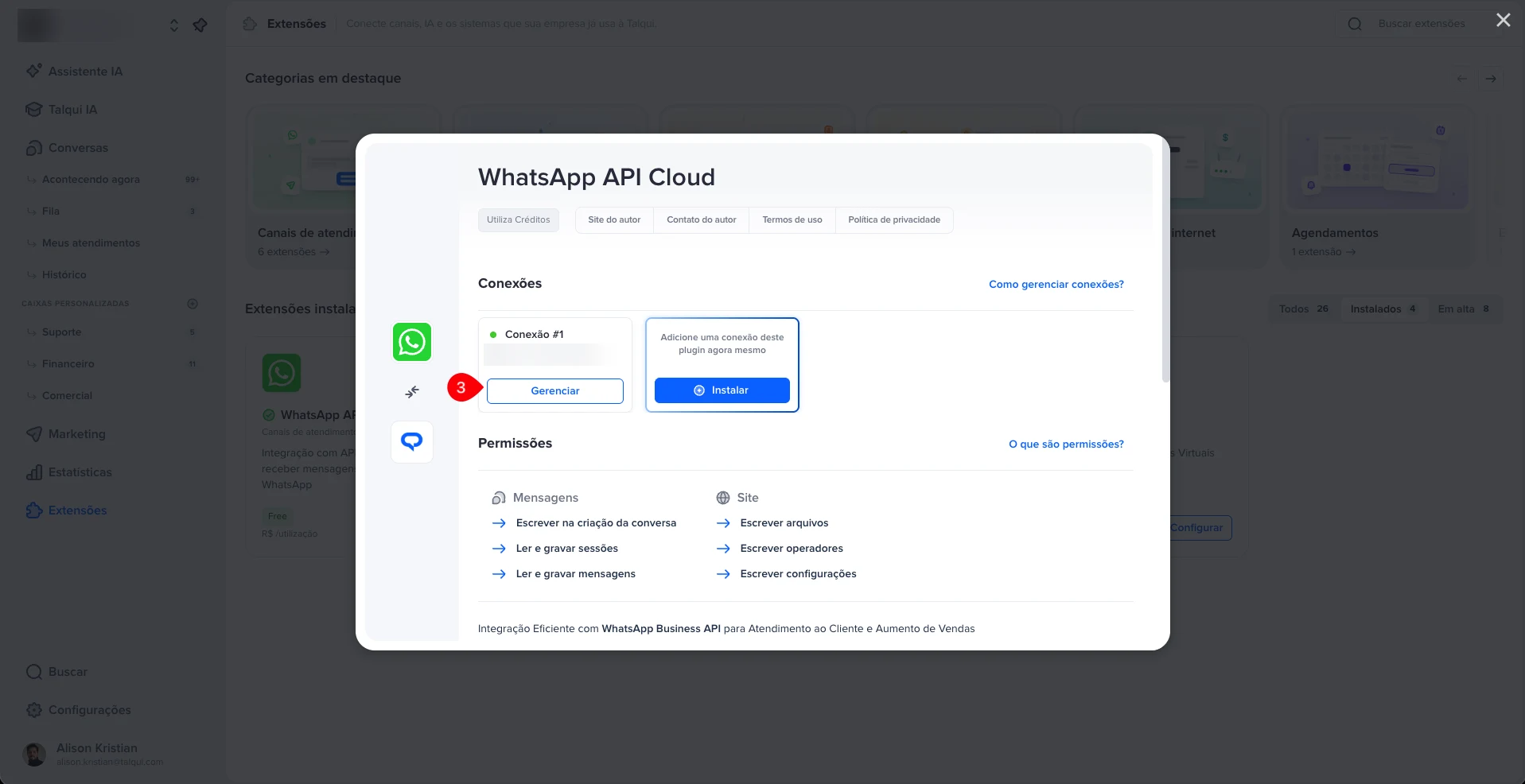Click the Estatísticas bar chart icon
This screenshot has height=784, width=1525.
[x=33, y=472]
